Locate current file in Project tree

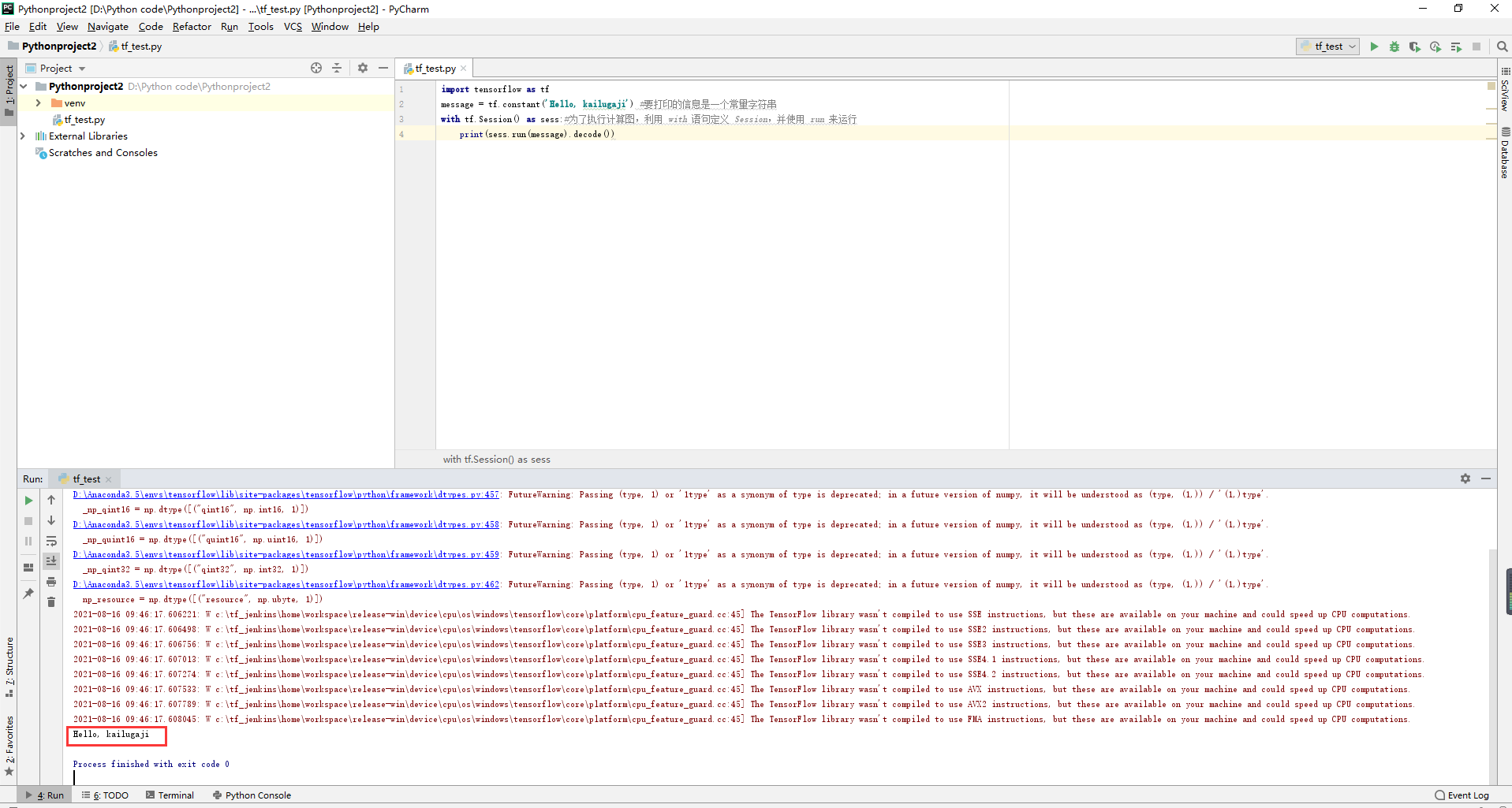pos(316,68)
